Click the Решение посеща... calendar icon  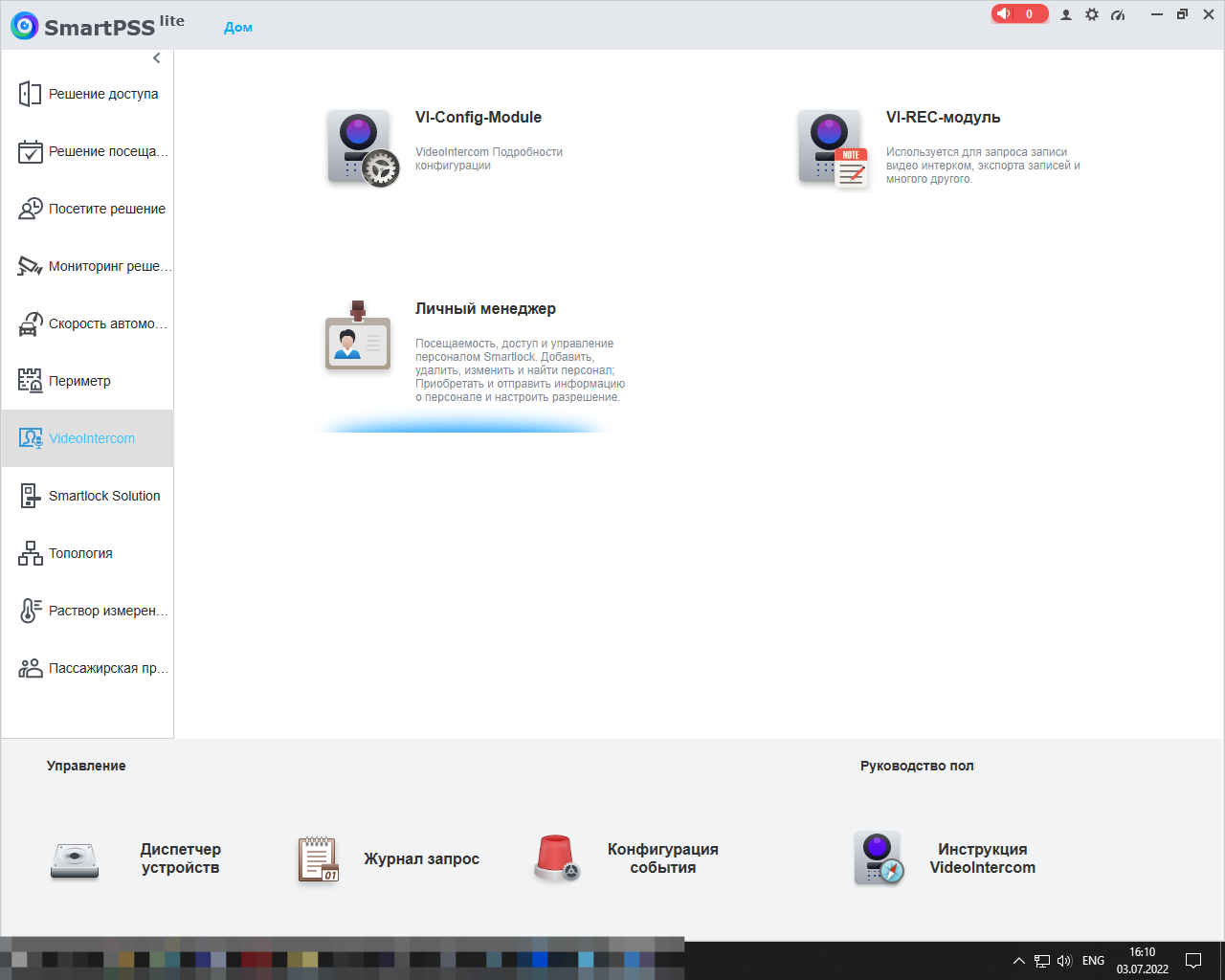click(30, 151)
